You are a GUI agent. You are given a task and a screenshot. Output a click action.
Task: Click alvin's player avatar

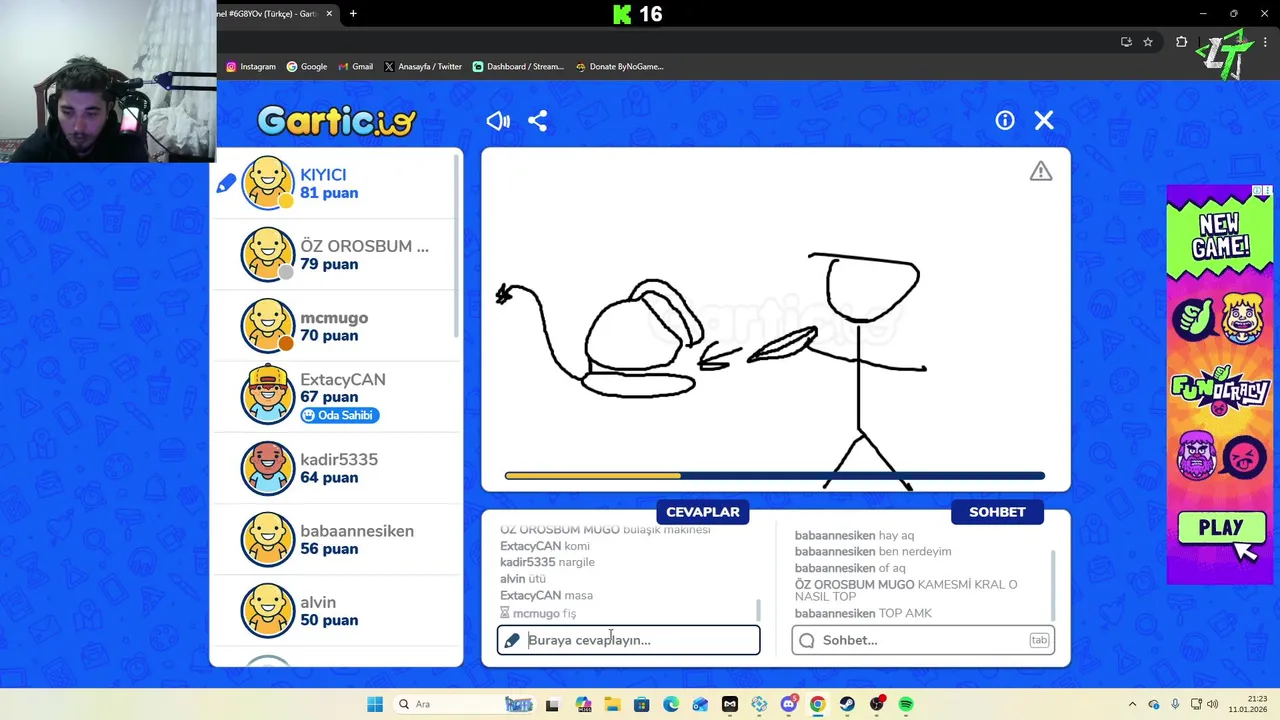[268, 611]
